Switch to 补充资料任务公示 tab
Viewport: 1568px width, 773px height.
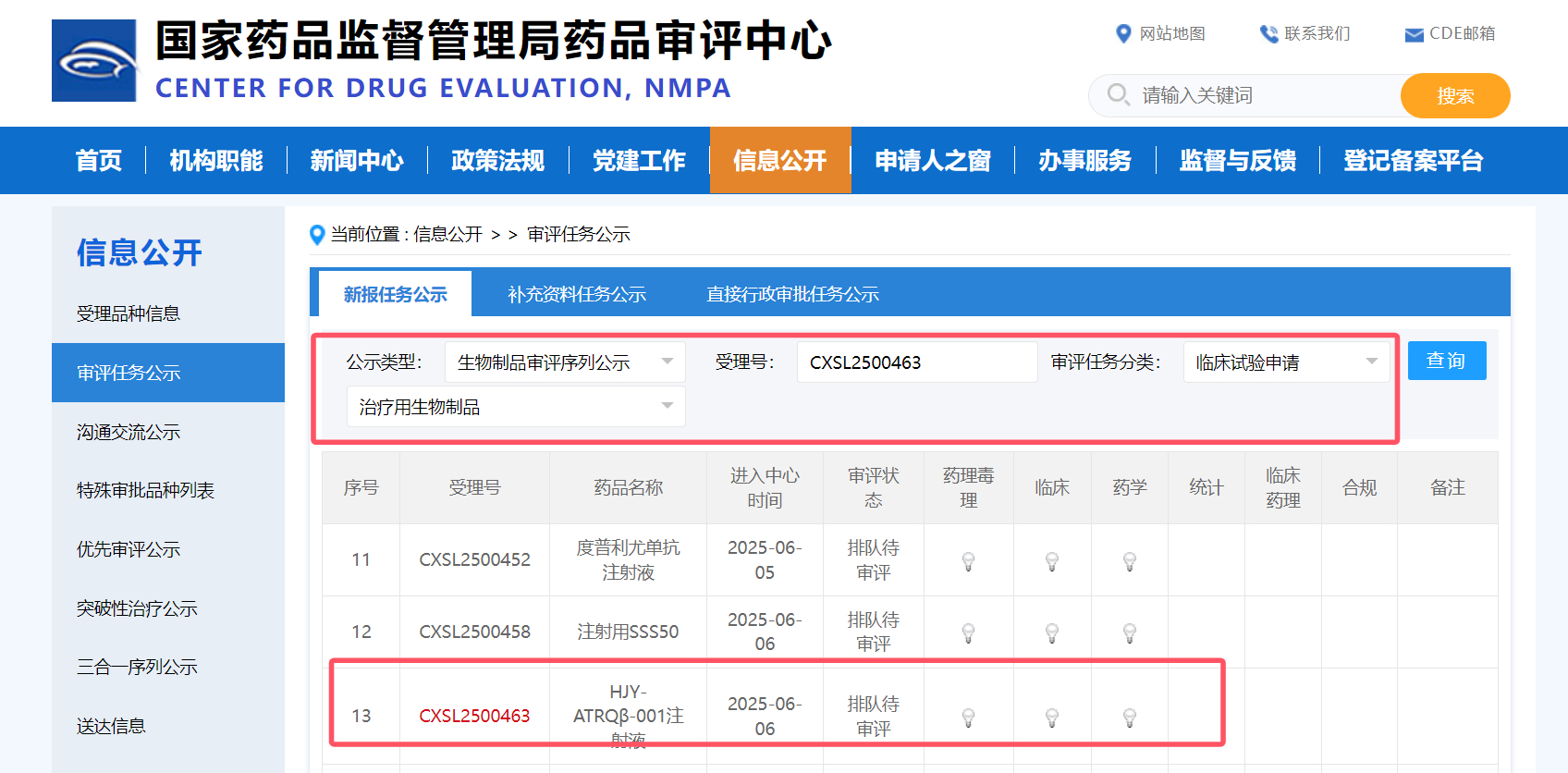577,294
